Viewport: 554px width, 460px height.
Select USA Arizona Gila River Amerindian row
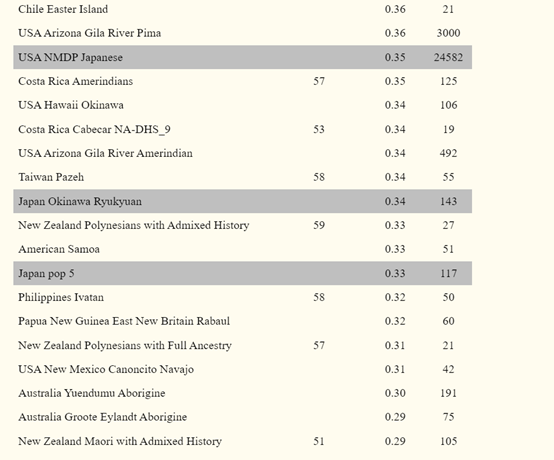tap(243, 153)
